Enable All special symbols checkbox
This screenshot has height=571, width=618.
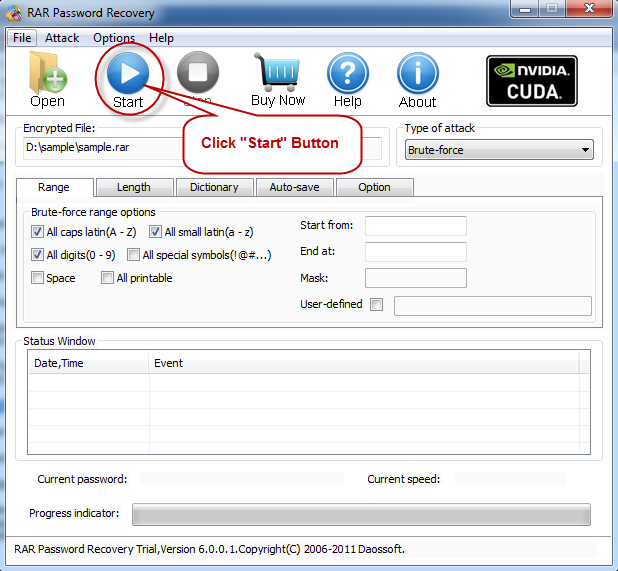pos(133,255)
